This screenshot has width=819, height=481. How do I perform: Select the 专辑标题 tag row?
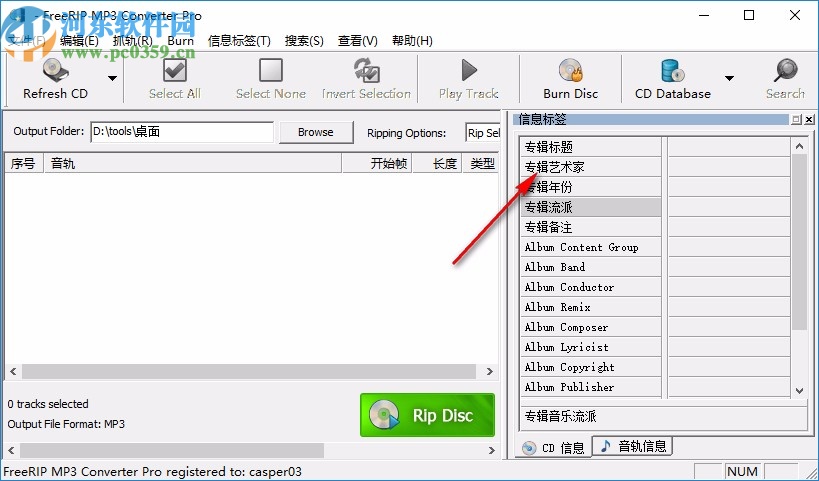point(591,147)
